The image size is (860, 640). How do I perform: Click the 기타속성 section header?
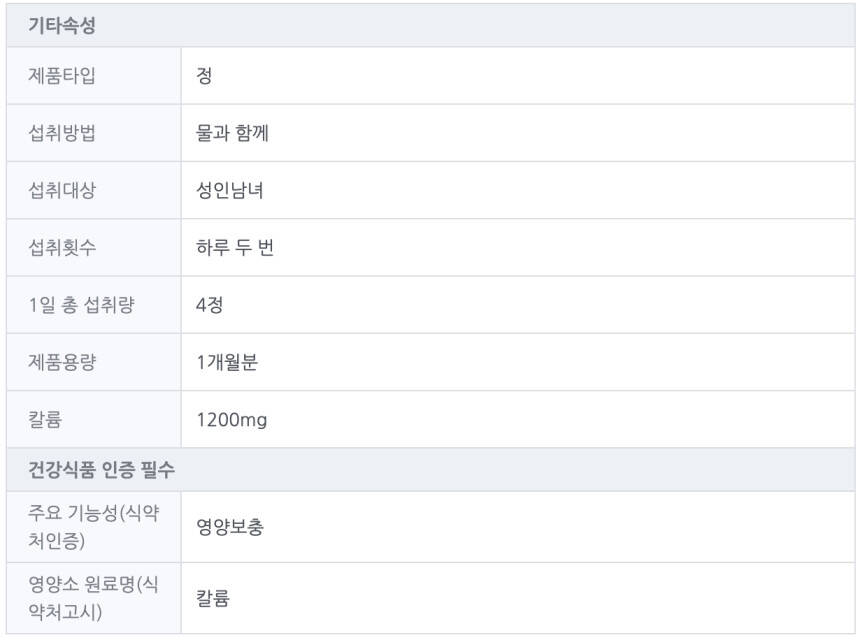click(62, 26)
